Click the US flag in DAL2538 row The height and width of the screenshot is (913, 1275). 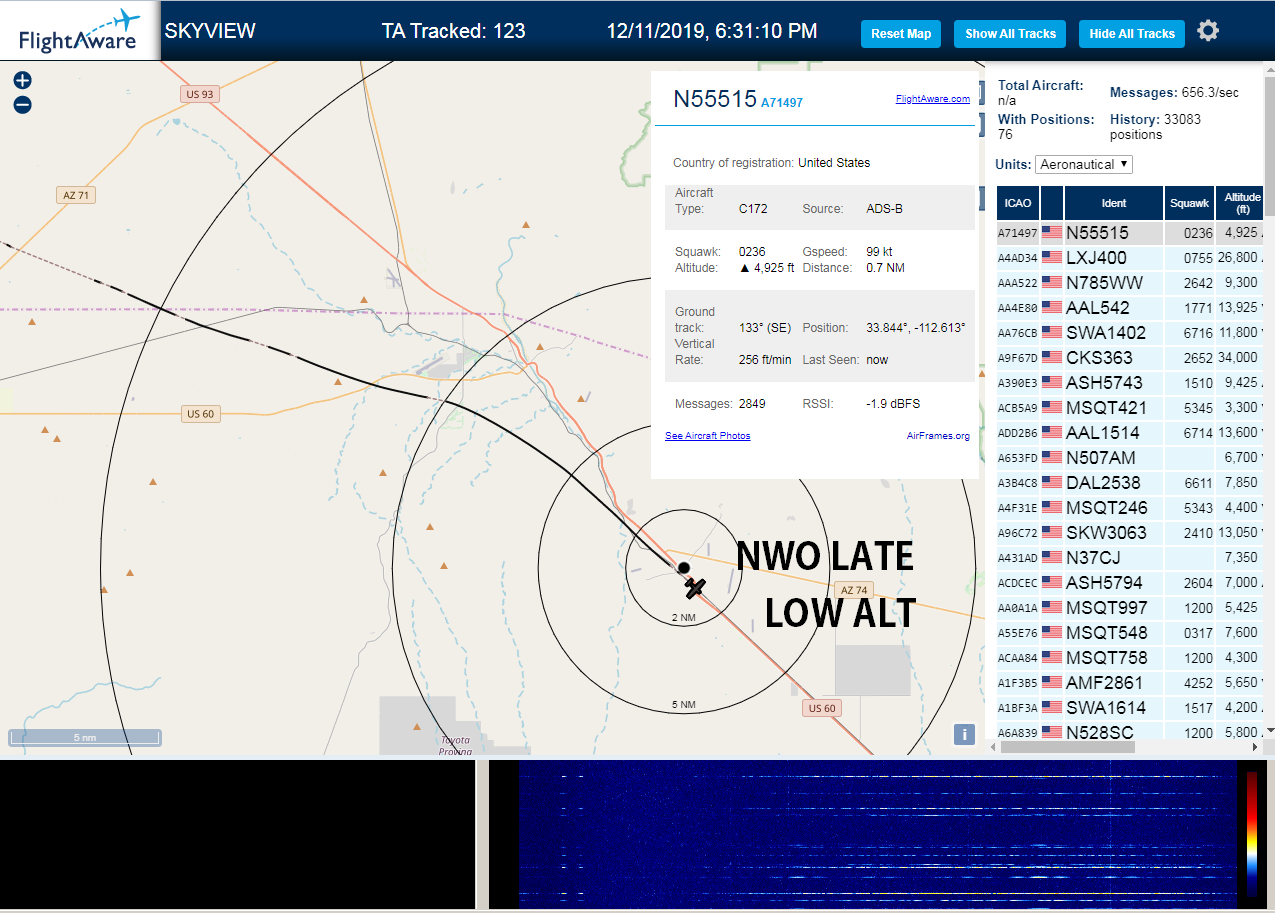1052,482
